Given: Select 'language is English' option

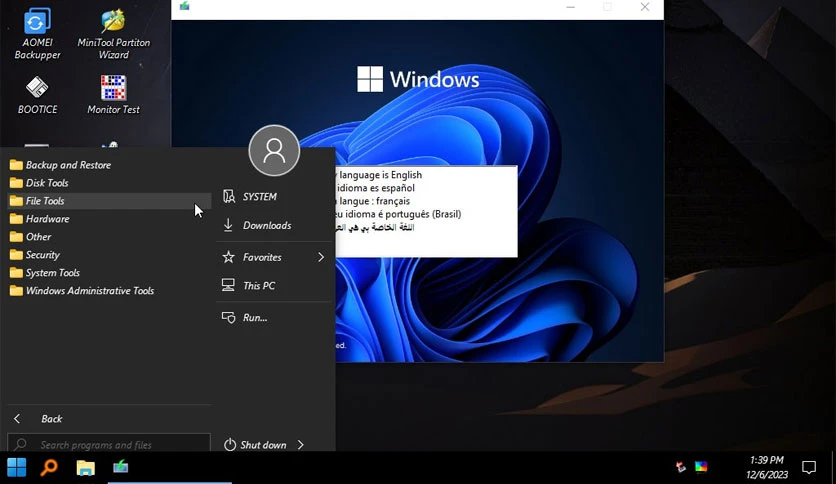Looking at the screenshot, I should click(x=381, y=175).
